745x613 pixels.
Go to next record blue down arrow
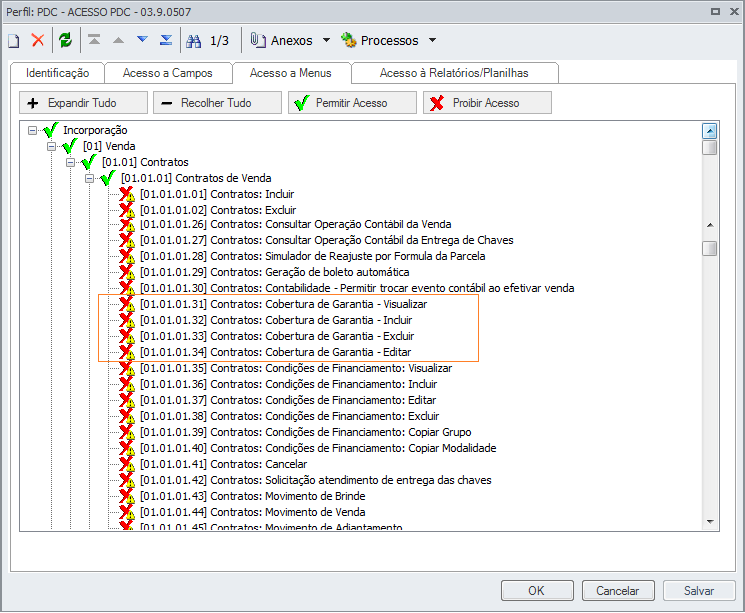click(x=142, y=39)
